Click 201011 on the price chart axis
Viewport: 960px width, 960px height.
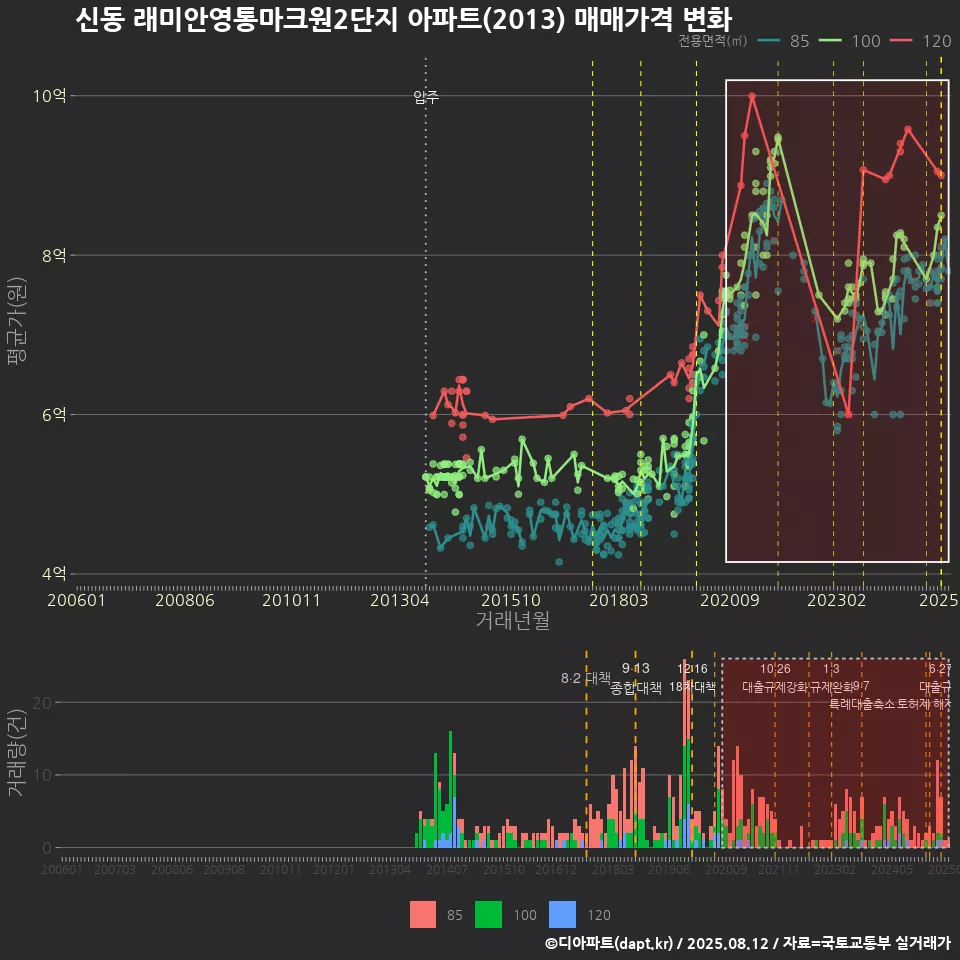click(291, 600)
